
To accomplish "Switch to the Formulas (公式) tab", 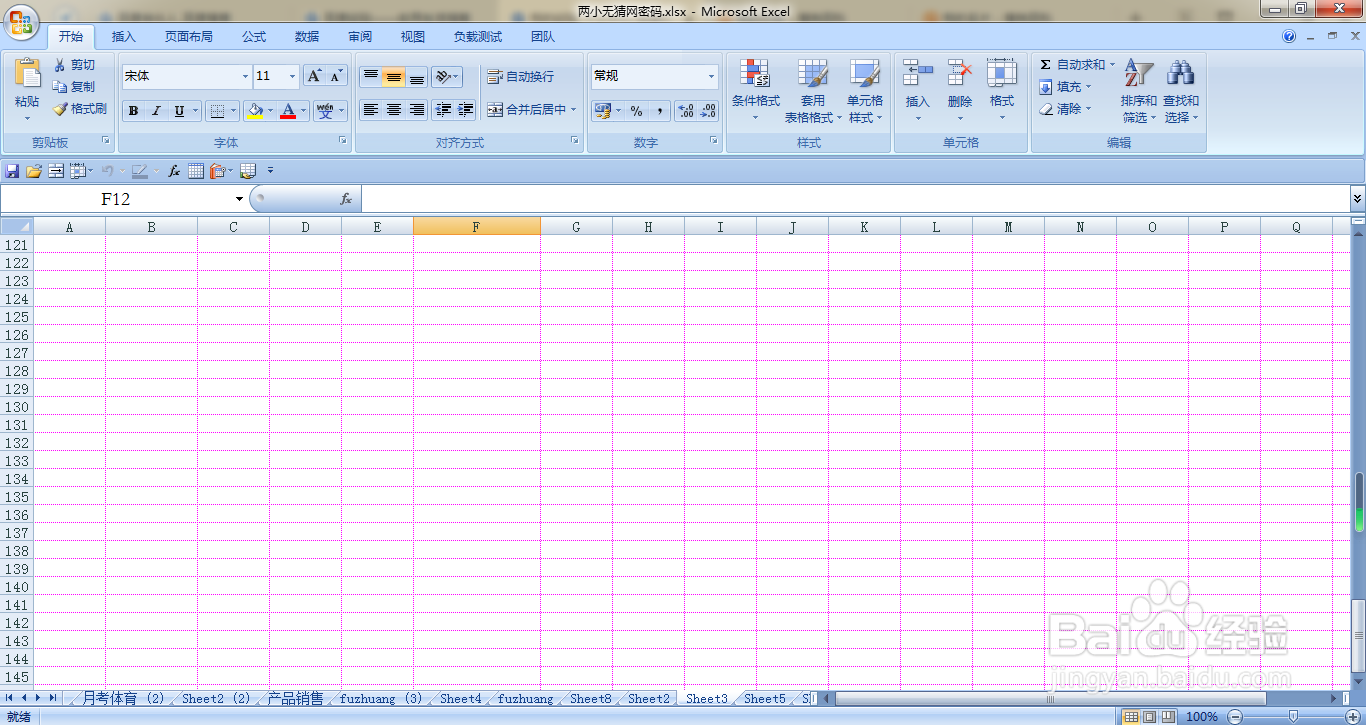I will pos(254,37).
